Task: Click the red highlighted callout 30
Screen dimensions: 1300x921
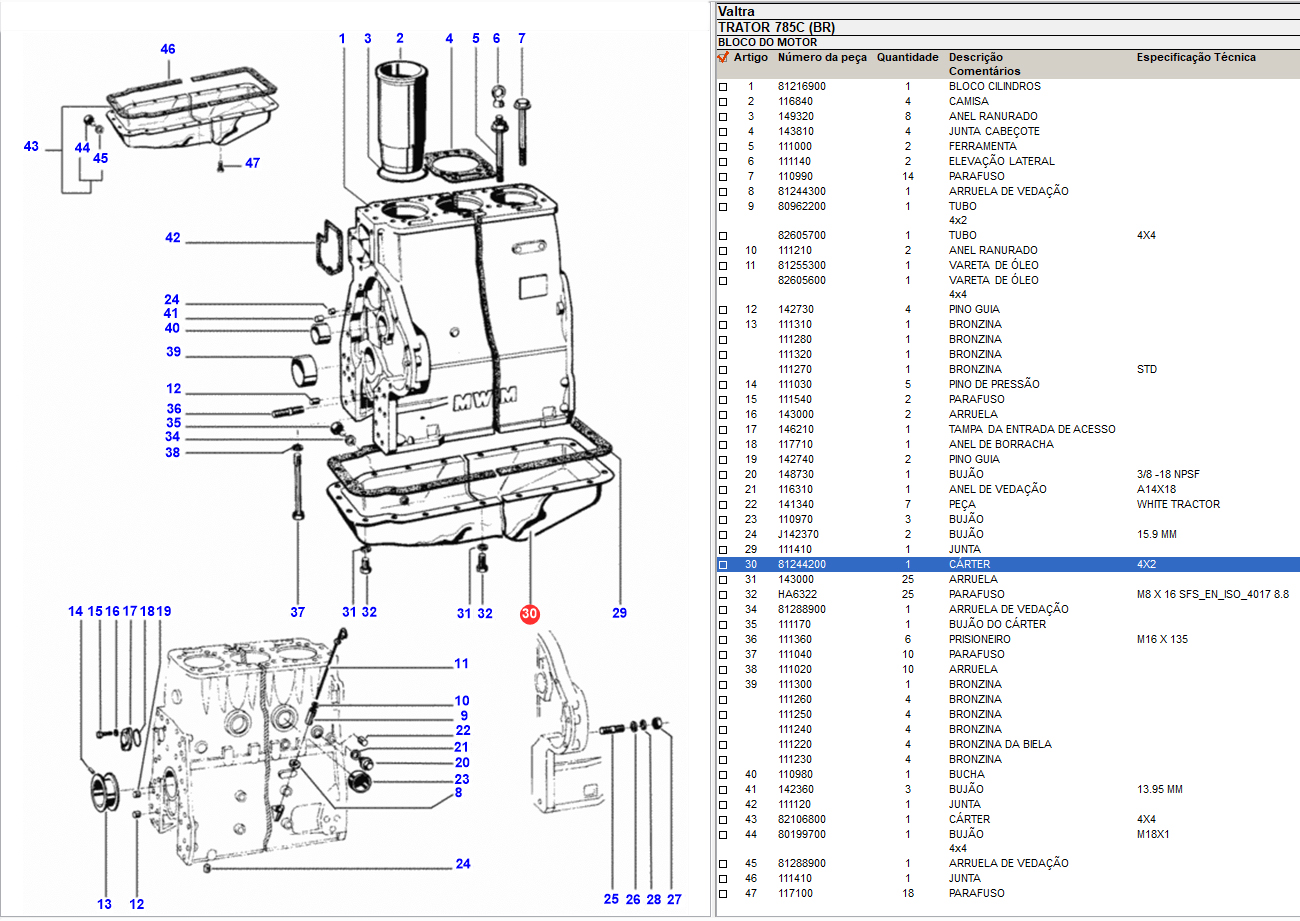Action: pyautogui.click(x=530, y=614)
